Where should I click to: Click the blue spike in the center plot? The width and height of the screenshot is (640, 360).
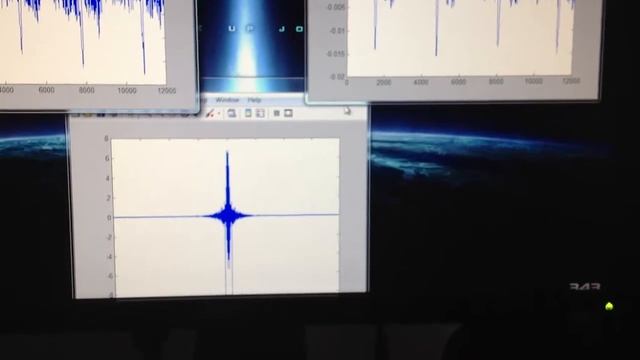[228, 208]
